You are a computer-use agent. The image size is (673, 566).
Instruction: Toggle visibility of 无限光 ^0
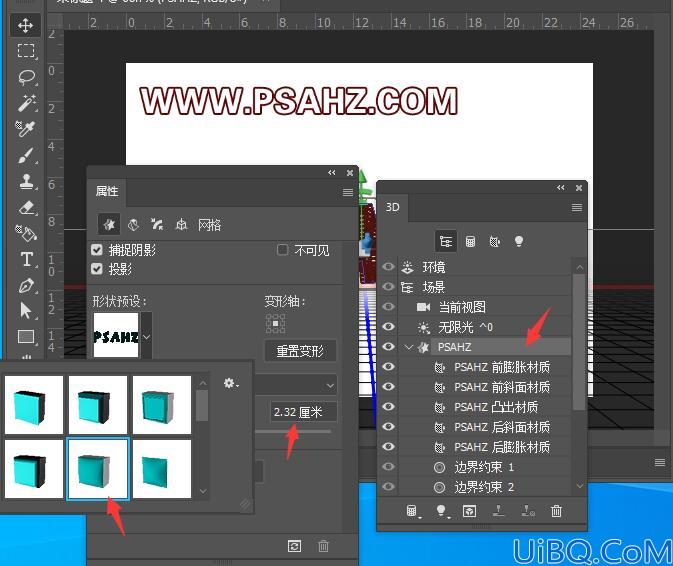click(388, 327)
